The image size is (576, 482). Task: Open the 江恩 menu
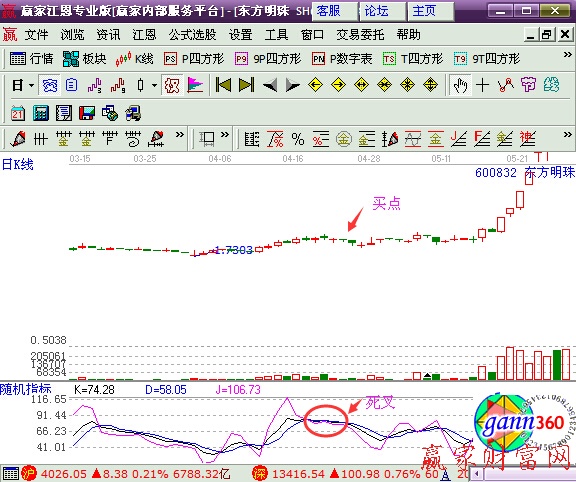click(x=144, y=35)
